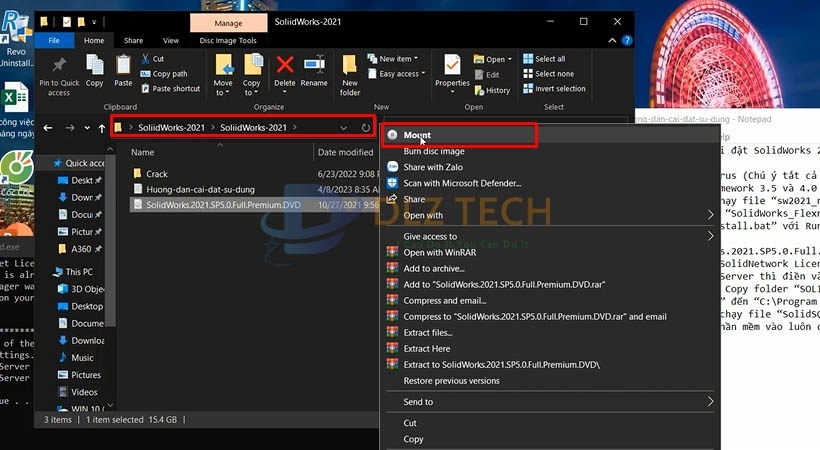Click Select all in ribbon
The height and width of the screenshot is (450, 820).
click(549, 59)
